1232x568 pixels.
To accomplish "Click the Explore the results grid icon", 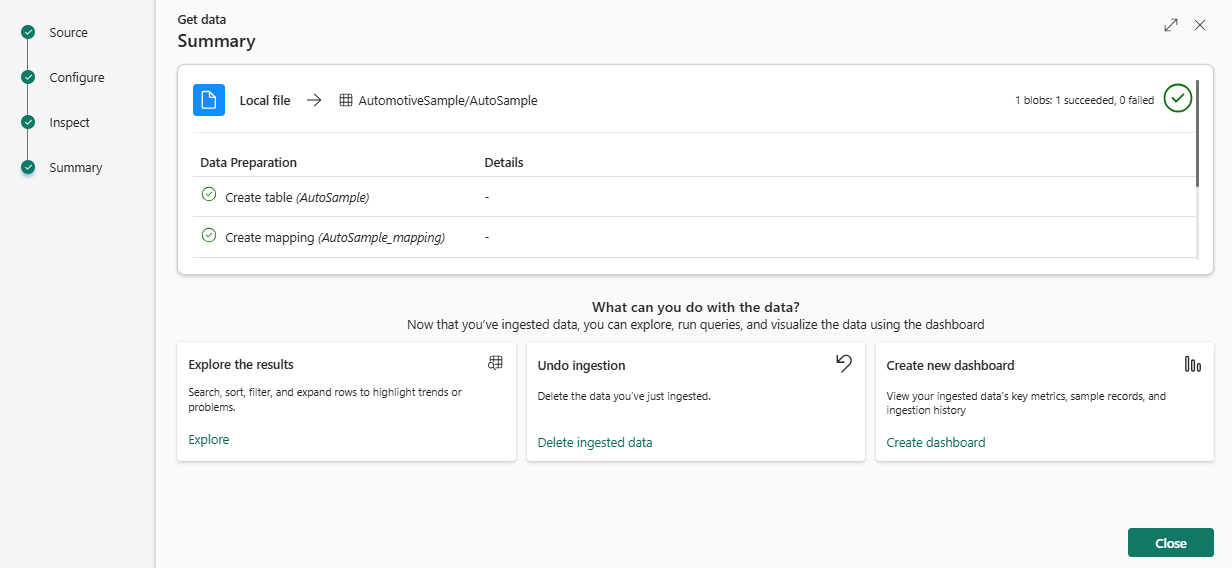I will [x=495, y=363].
